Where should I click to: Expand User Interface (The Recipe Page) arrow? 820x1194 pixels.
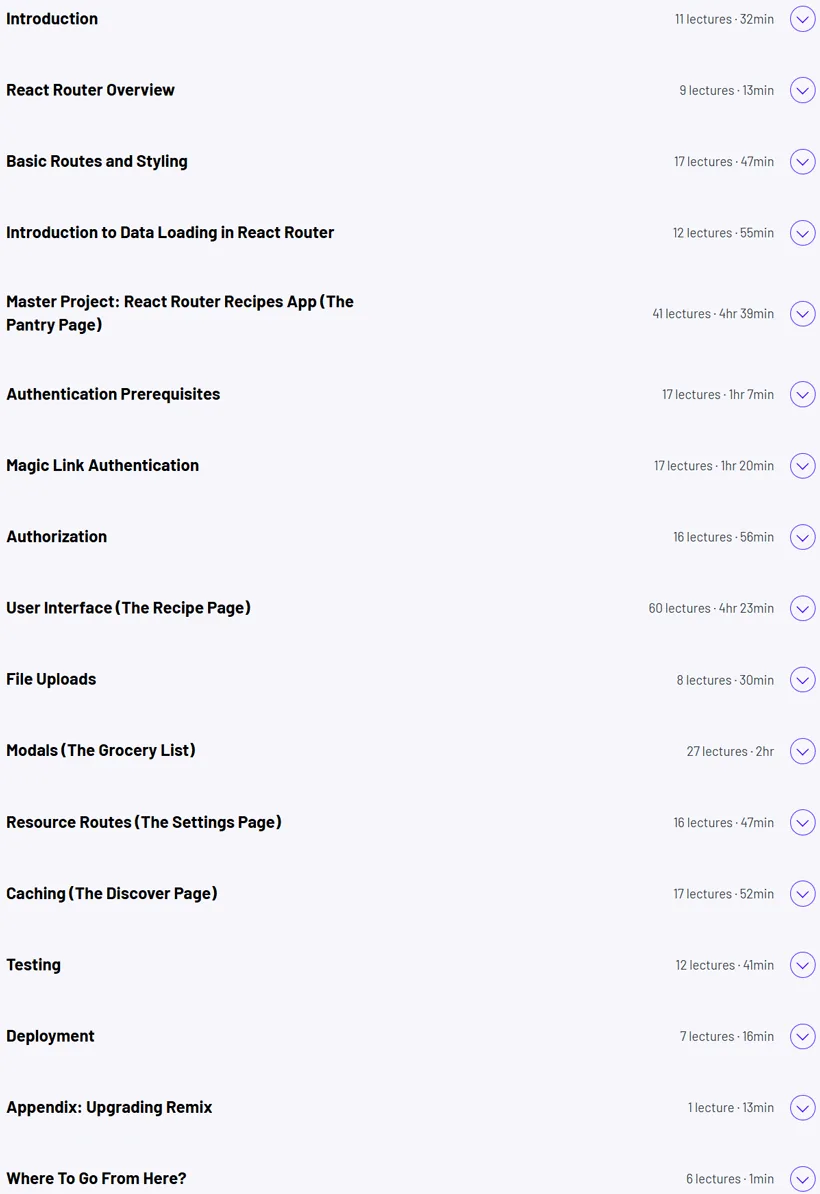802,608
